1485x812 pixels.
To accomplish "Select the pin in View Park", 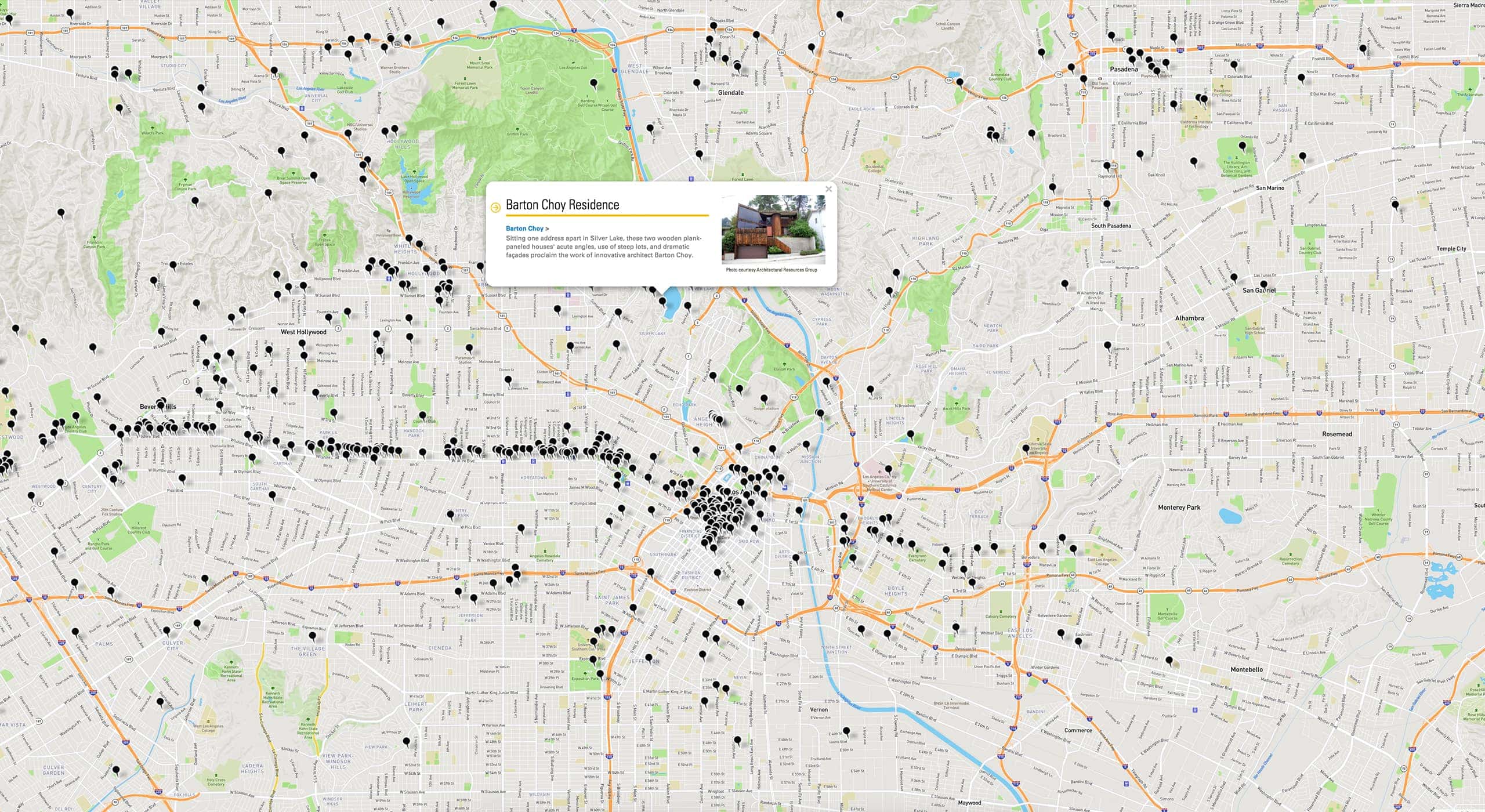I will [x=406, y=742].
